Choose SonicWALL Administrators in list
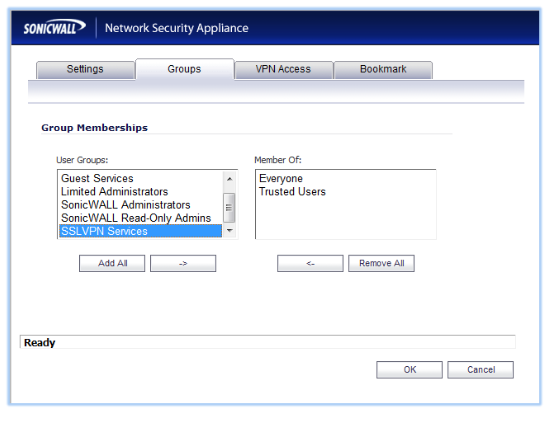Viewport: 553px width, 421px height. pyautogui.click(x=141, y=205)
